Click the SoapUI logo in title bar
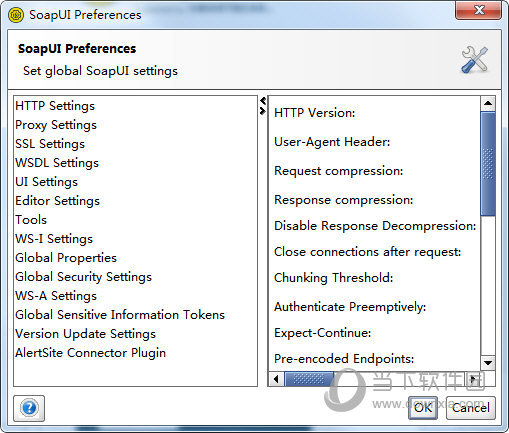The image size is (509, 433). 16,15
